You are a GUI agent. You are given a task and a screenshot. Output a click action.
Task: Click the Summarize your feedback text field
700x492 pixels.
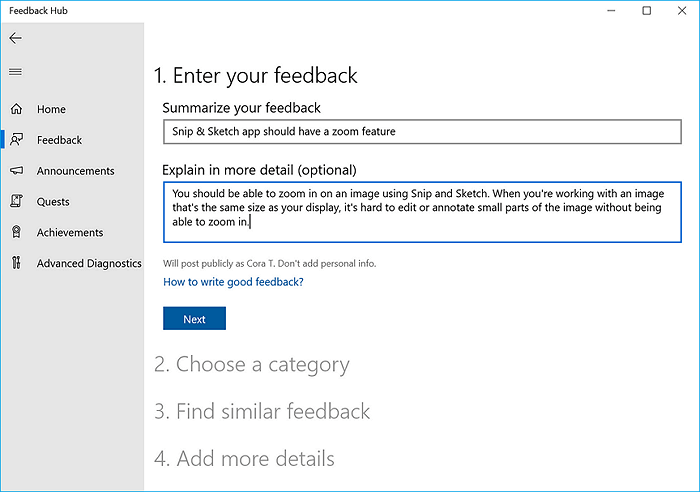pos(421,132)
